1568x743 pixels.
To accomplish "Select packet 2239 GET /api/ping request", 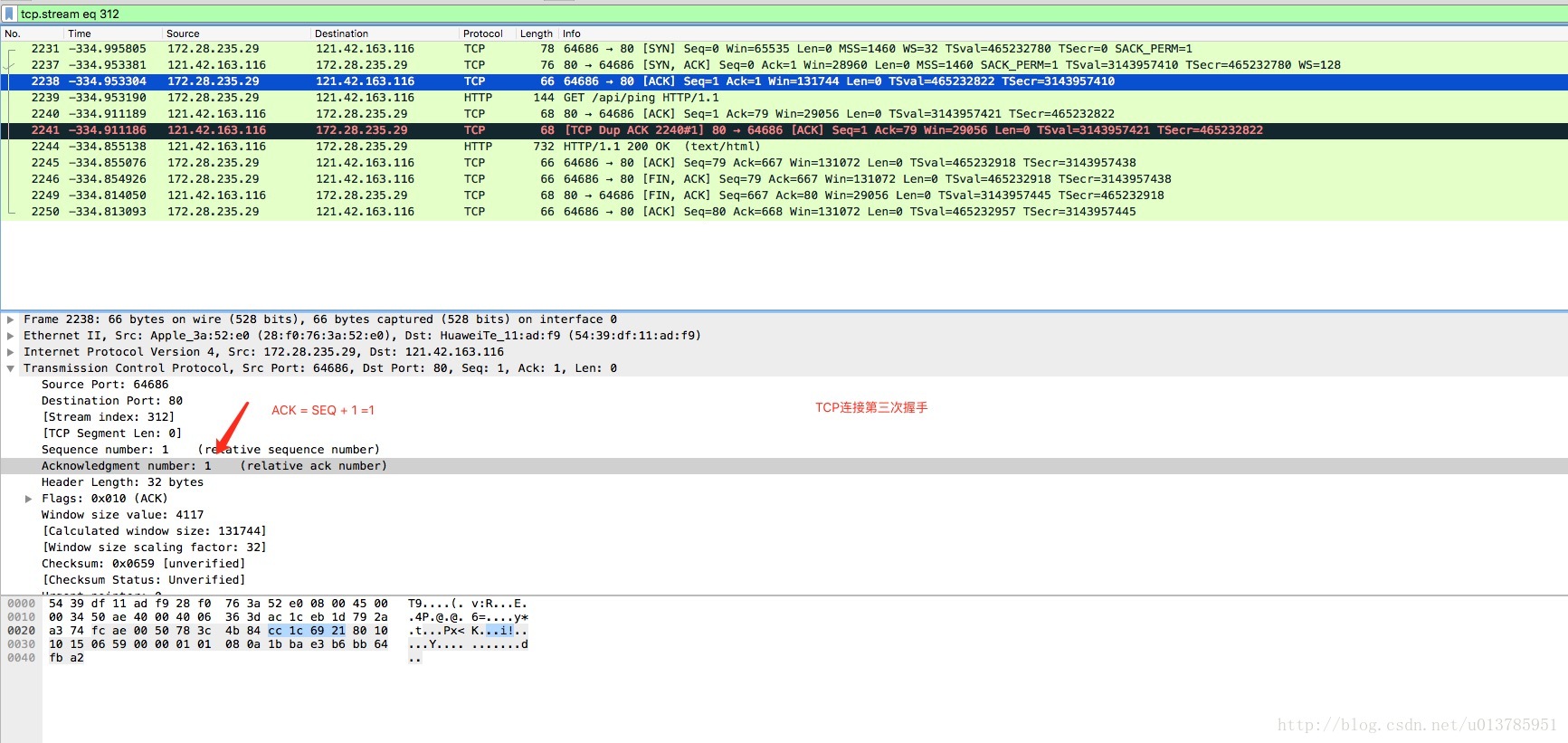I will pyautogui.click(x=784, y=98).
